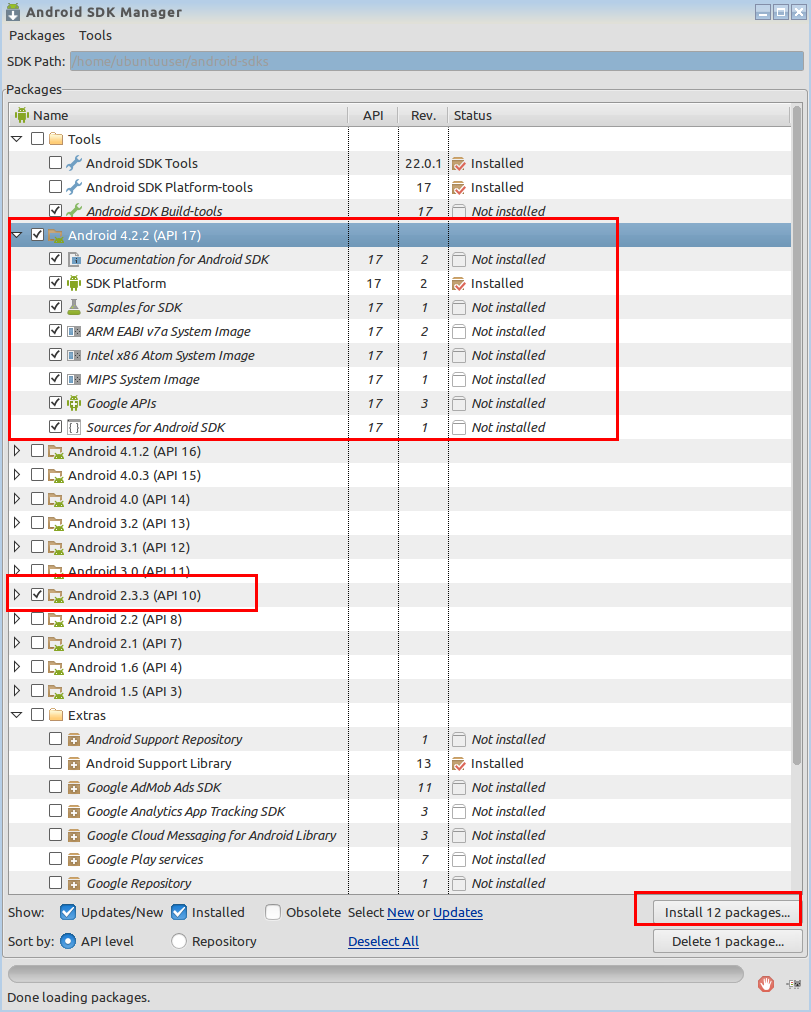Click the Intel x86 Atom System Image icon
811x1012 pixels.
74,356
